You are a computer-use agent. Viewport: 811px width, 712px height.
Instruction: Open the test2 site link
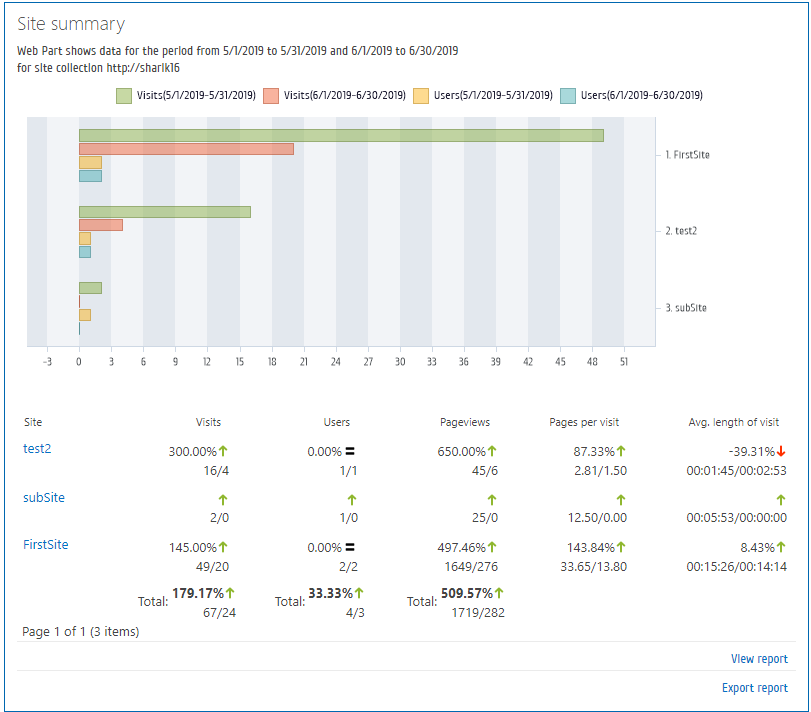coord(37,448)
